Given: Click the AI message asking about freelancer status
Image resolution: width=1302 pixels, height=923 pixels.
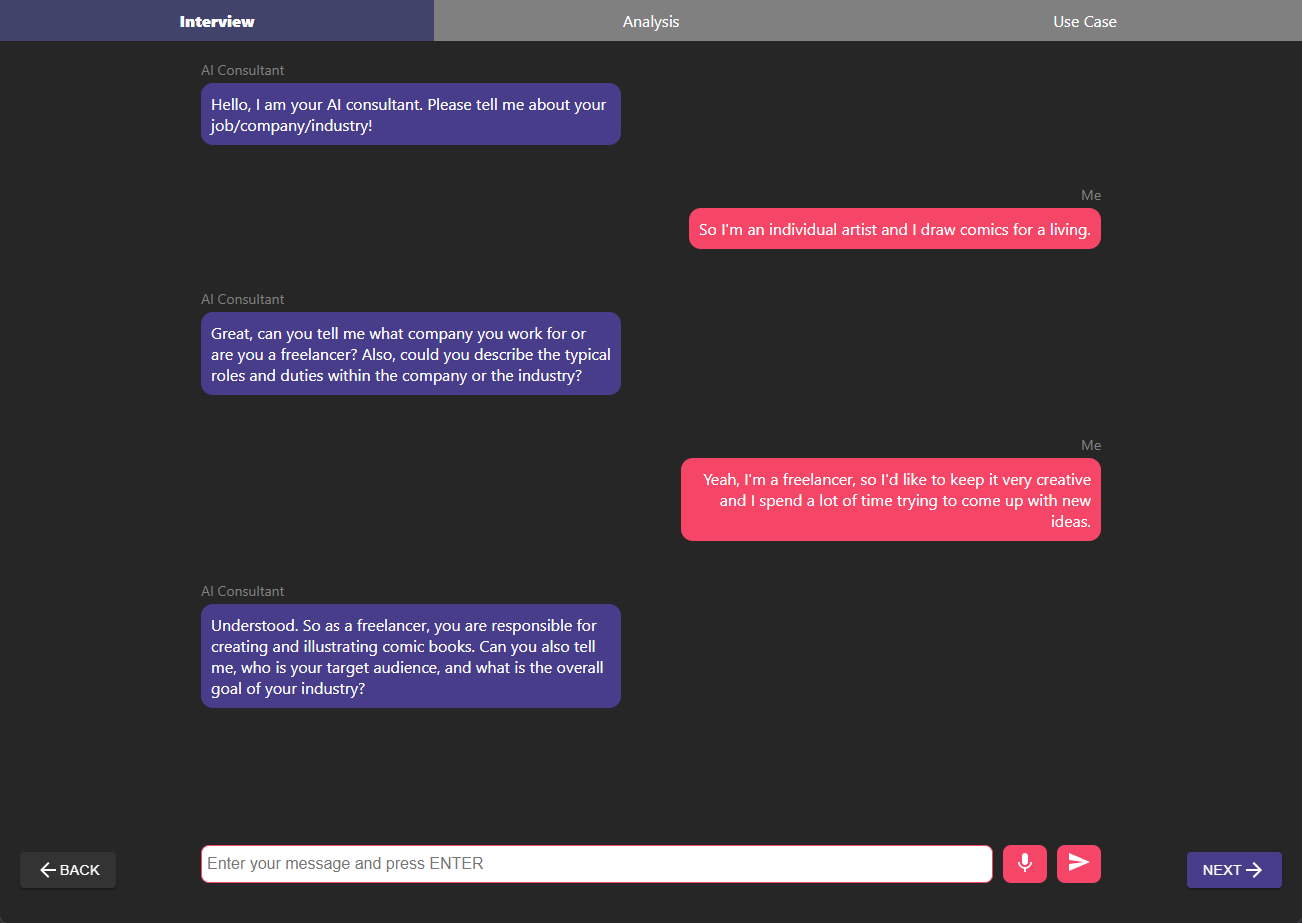Looking at the screenshot, I should [x=411, y=353].
